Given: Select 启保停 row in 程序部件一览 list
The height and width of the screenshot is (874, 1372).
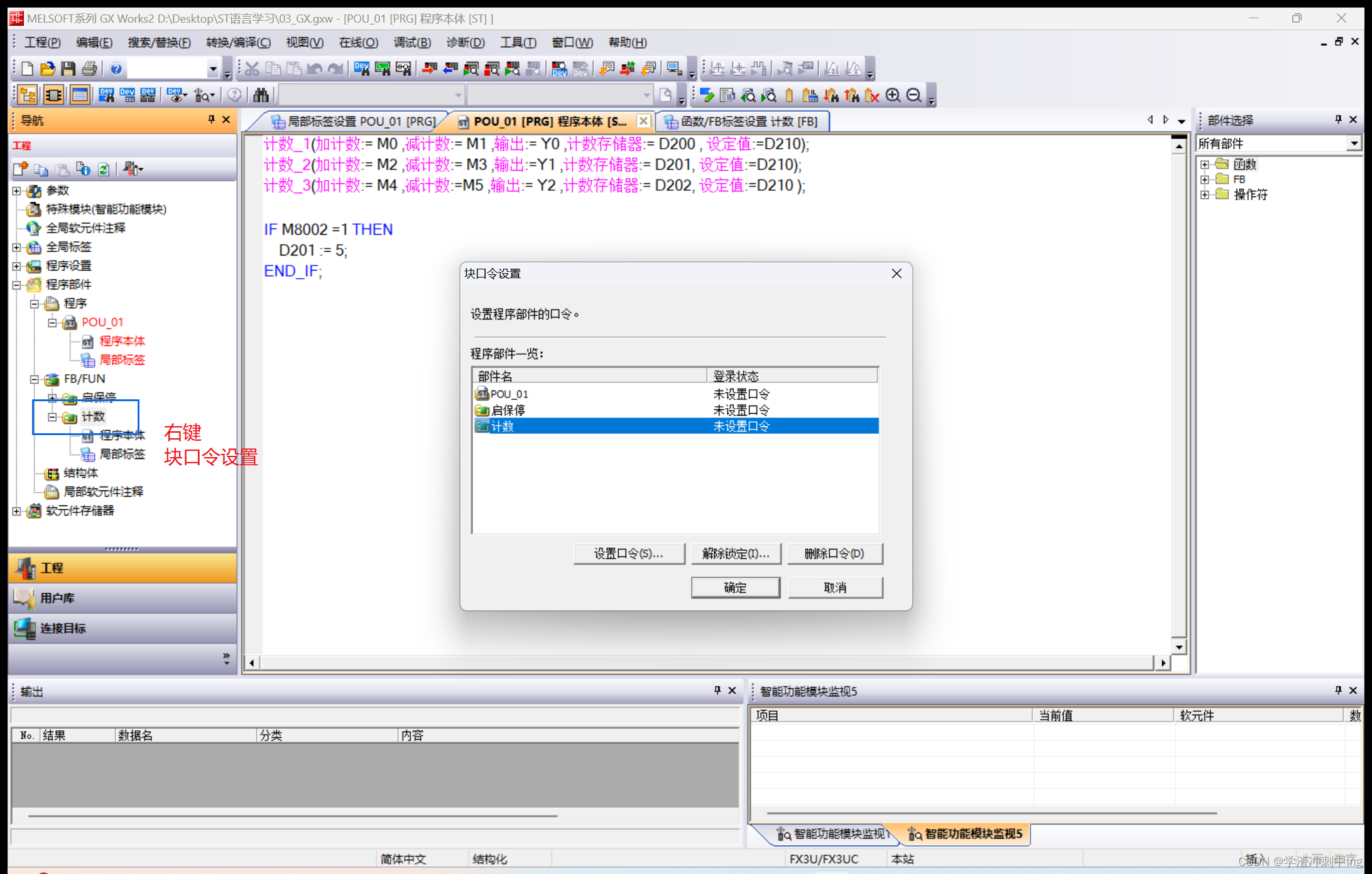Looking at the screenshot, I should click(508, 410).
